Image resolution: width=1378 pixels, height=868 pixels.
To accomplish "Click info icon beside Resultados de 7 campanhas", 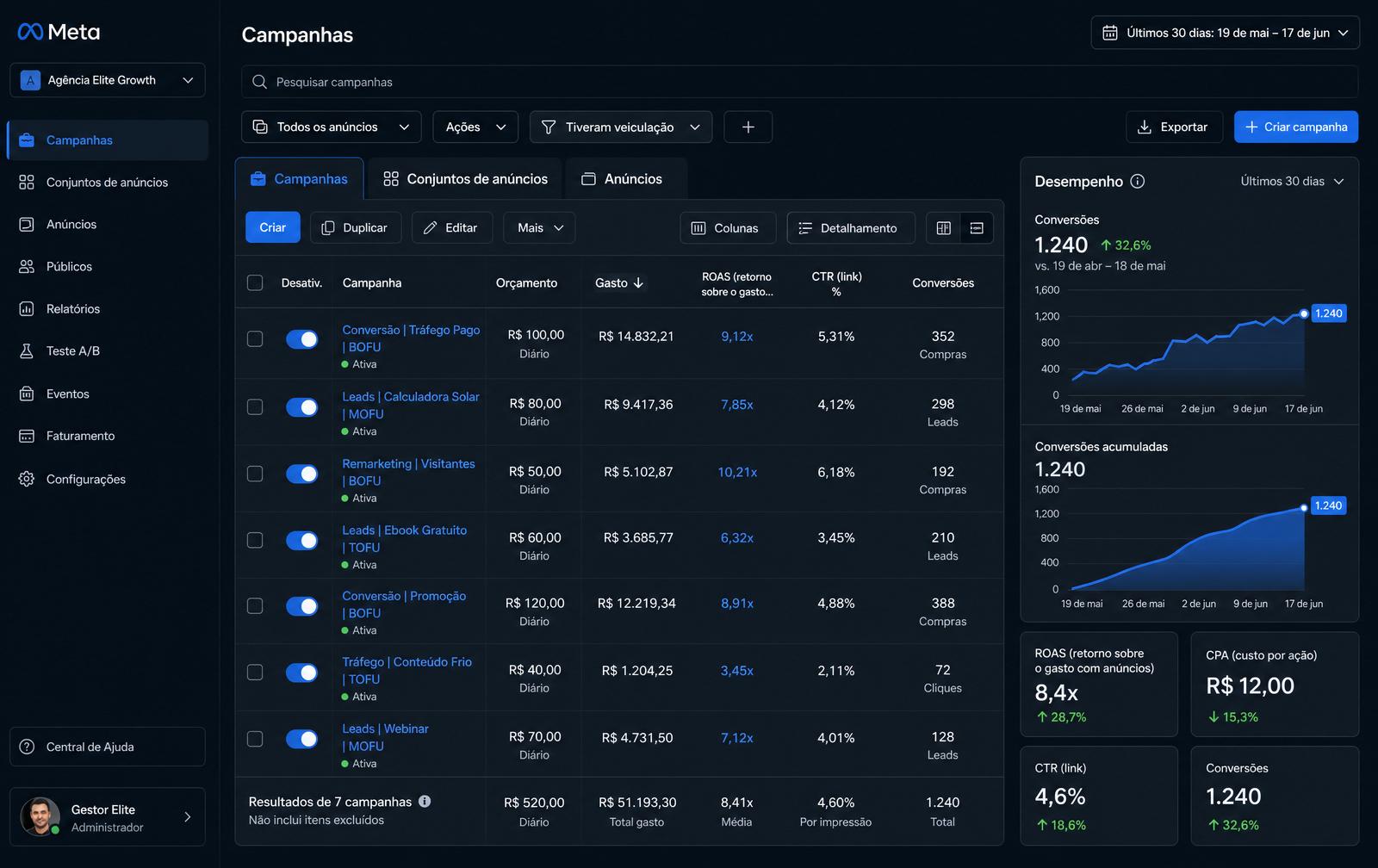I will pos(425,801).
